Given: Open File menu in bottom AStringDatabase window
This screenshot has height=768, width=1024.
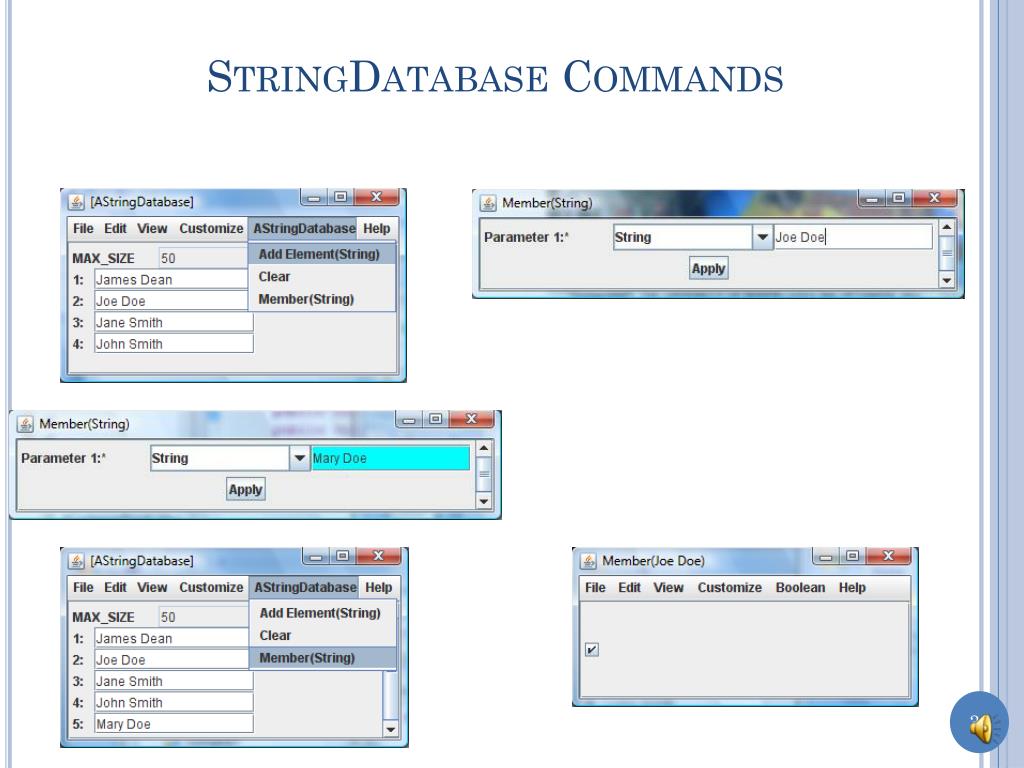Looking at the screenshot, I should tap(83, 588).
